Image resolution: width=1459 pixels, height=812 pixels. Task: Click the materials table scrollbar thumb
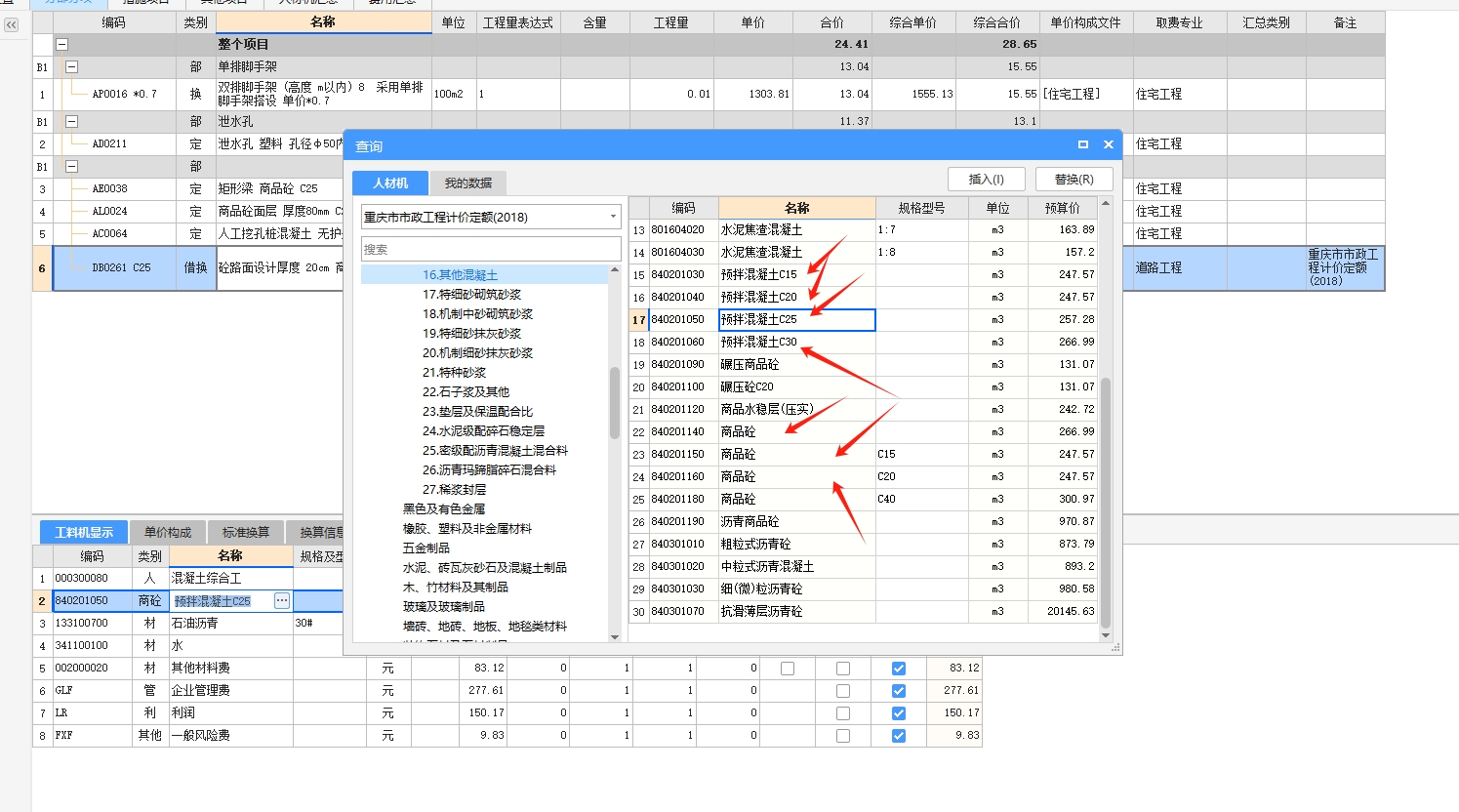click(1106, 502)
